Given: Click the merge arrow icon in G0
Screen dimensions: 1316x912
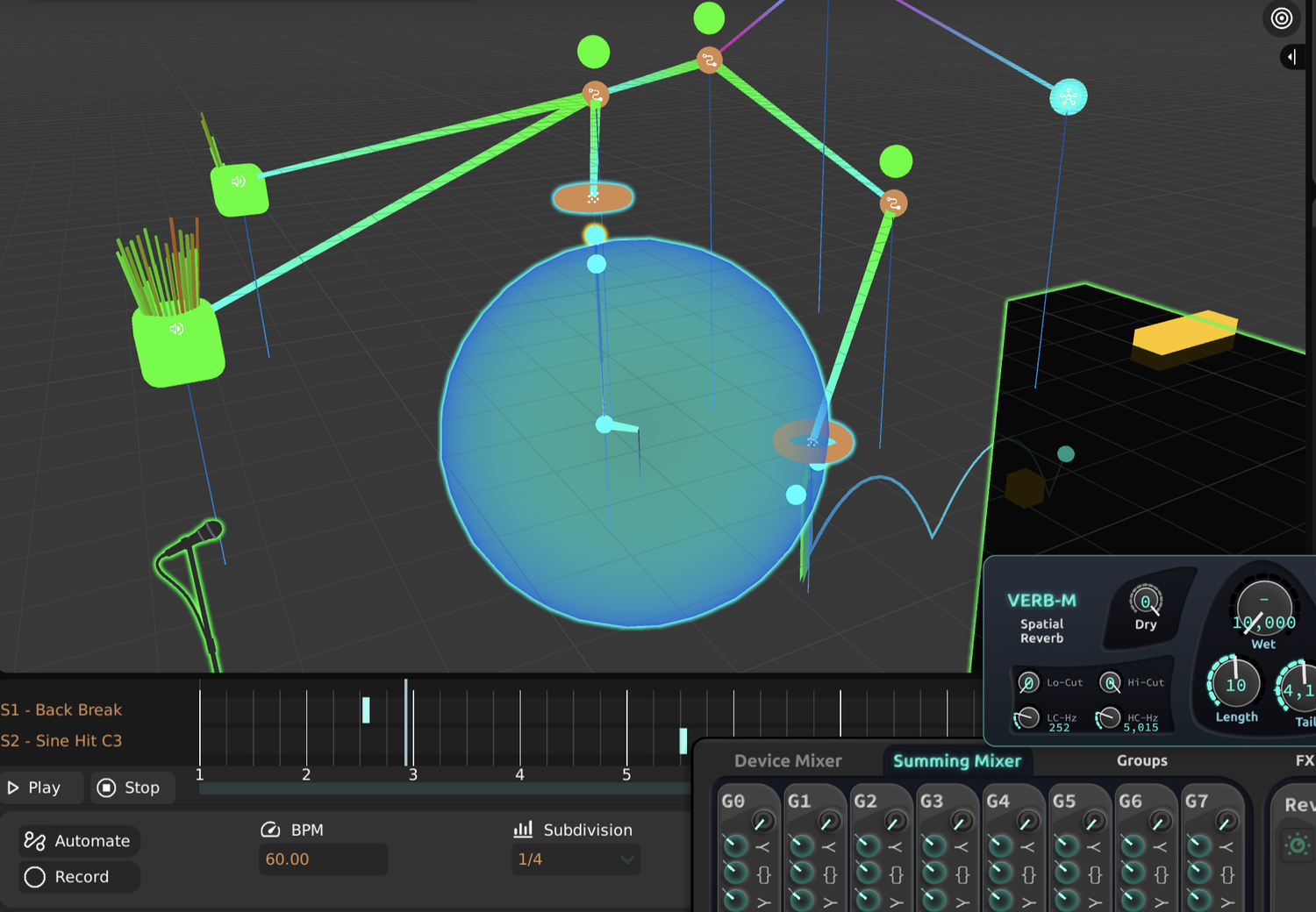Looking at the screenshot, I should coord(762,847).
